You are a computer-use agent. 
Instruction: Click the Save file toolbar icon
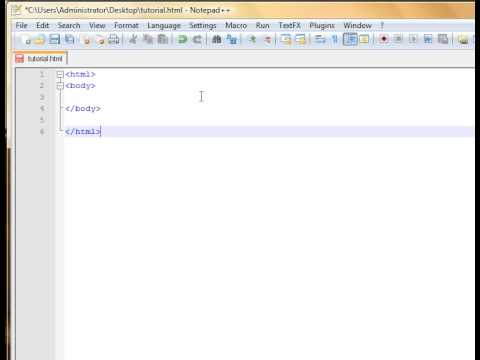coord(54,40)
